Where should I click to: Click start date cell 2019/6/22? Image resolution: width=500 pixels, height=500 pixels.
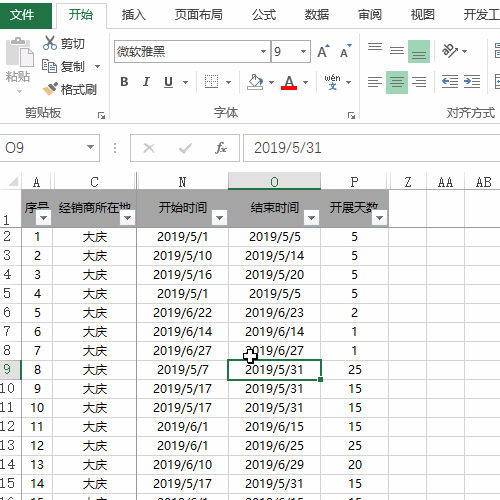pos(182,312)
